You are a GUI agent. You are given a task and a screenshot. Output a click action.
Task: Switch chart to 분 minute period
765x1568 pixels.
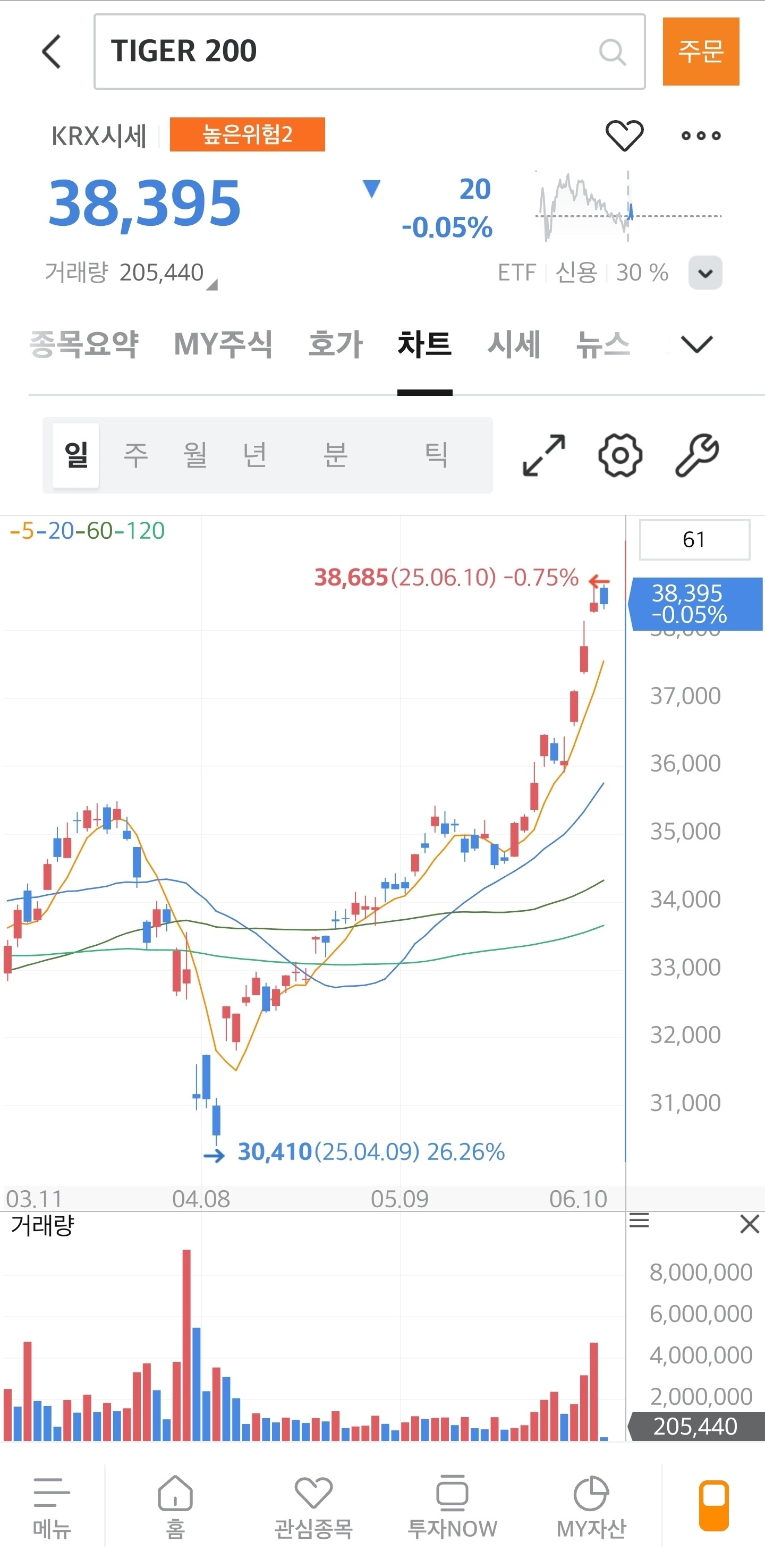coord(335,455)
